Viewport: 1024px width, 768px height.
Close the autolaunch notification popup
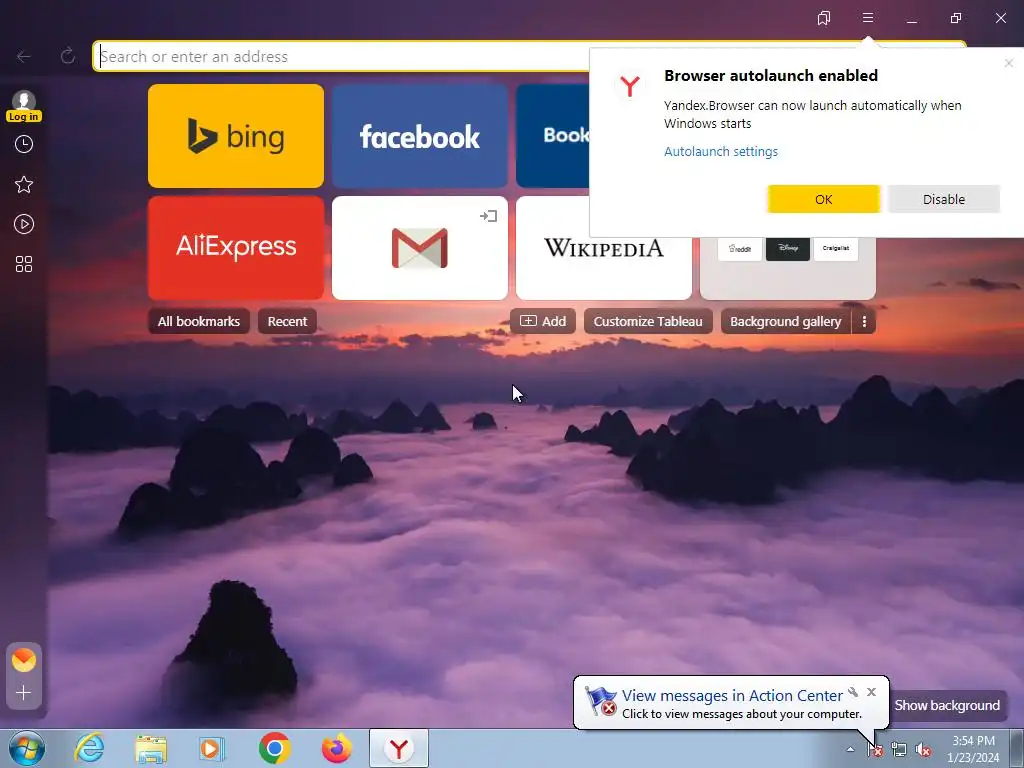(1008, 63)
